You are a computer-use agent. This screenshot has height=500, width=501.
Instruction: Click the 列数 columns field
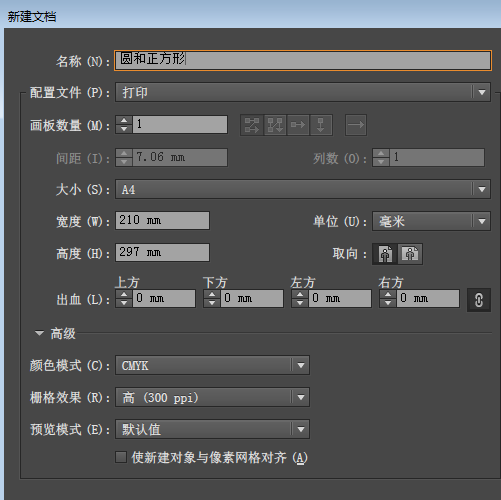click(x=437, y=157)
